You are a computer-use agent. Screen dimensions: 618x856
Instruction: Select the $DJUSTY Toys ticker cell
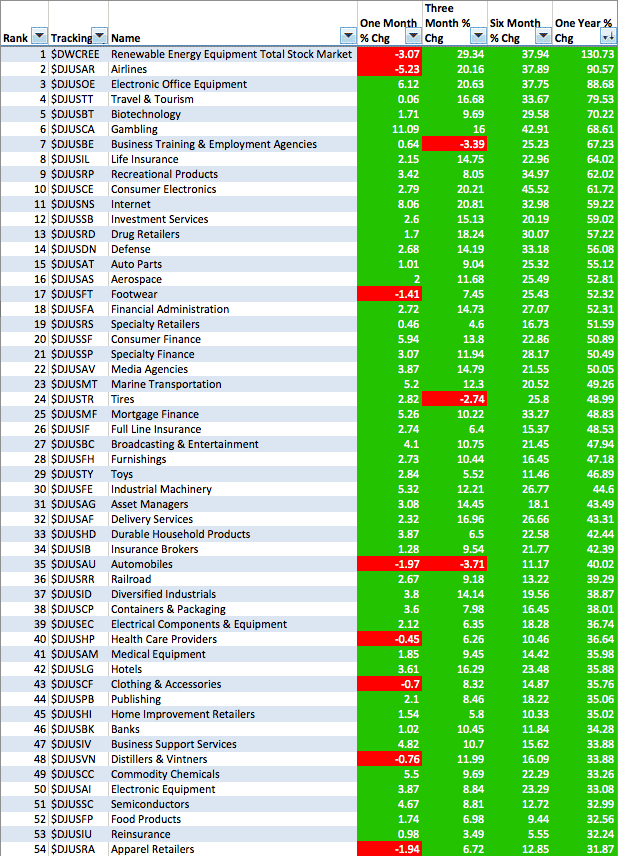coord(78,474)
